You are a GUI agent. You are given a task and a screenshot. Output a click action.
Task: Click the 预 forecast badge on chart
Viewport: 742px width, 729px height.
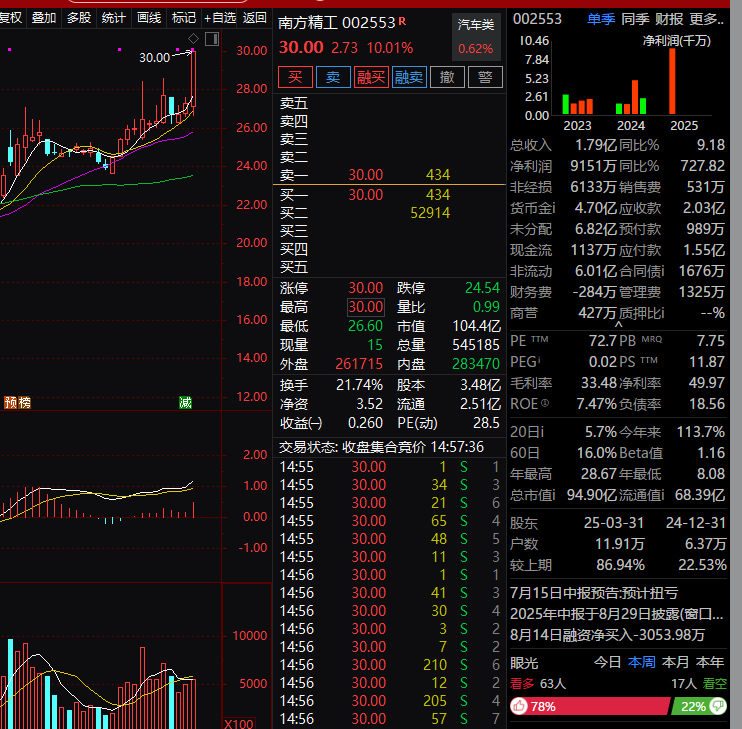(11, 403)
